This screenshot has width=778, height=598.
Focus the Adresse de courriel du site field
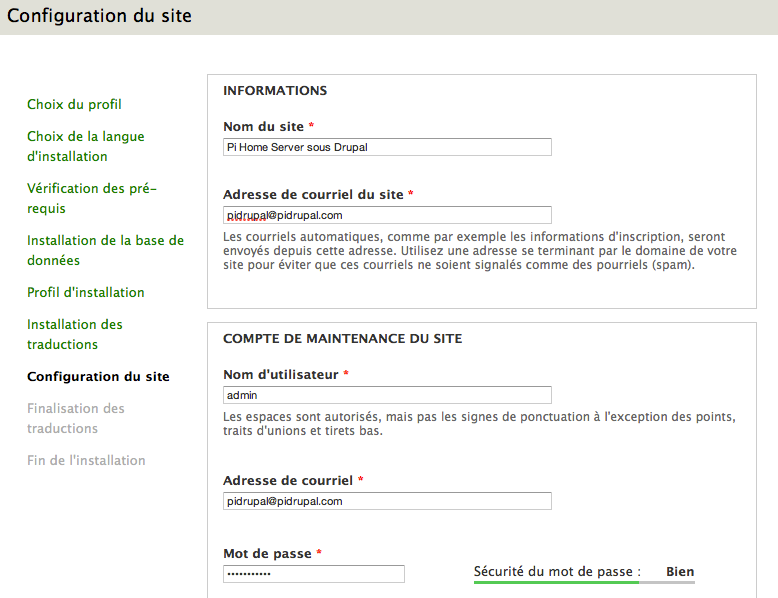[x=387, y=215]
